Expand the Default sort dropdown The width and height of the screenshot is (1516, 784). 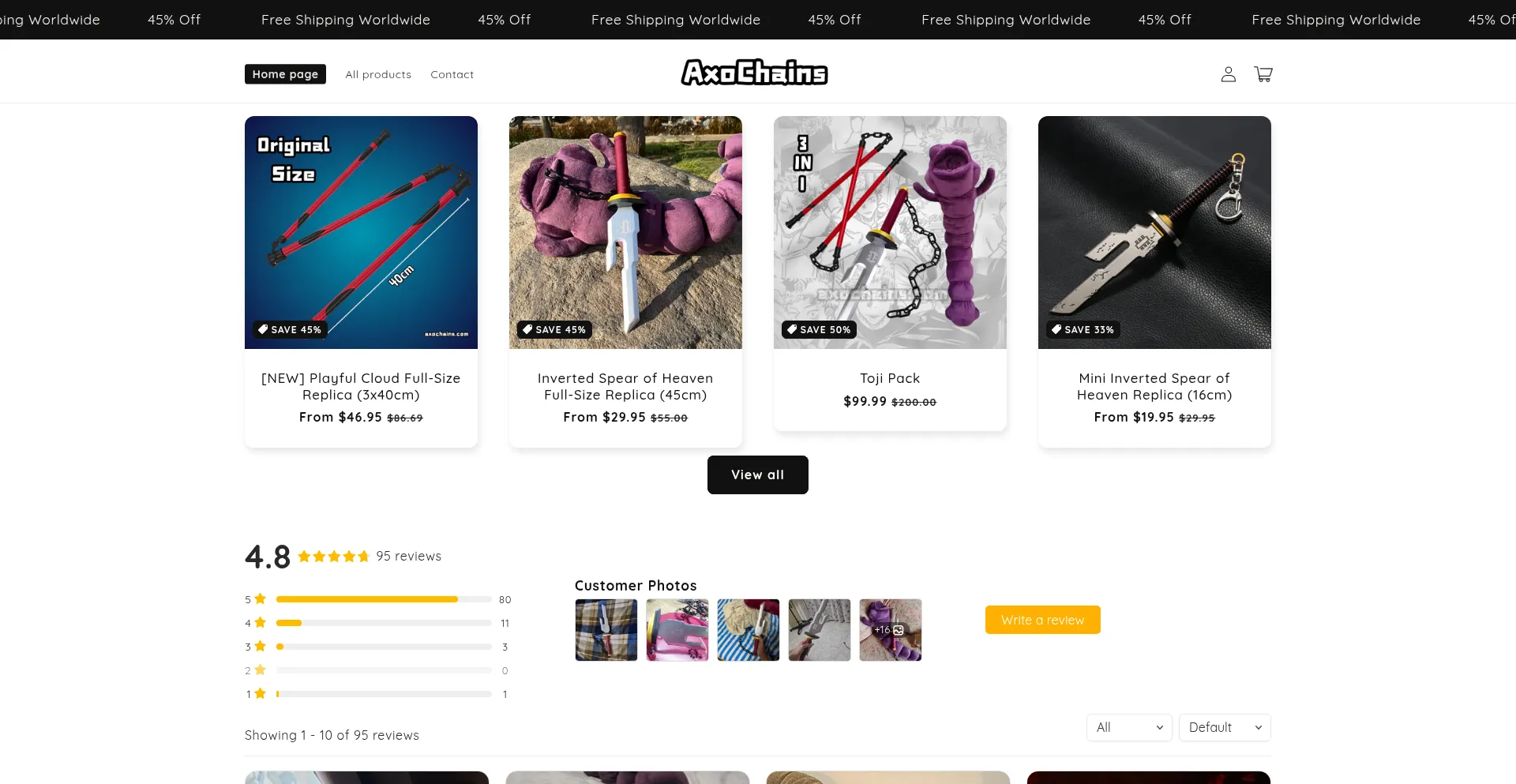[x=1225, y=727]
